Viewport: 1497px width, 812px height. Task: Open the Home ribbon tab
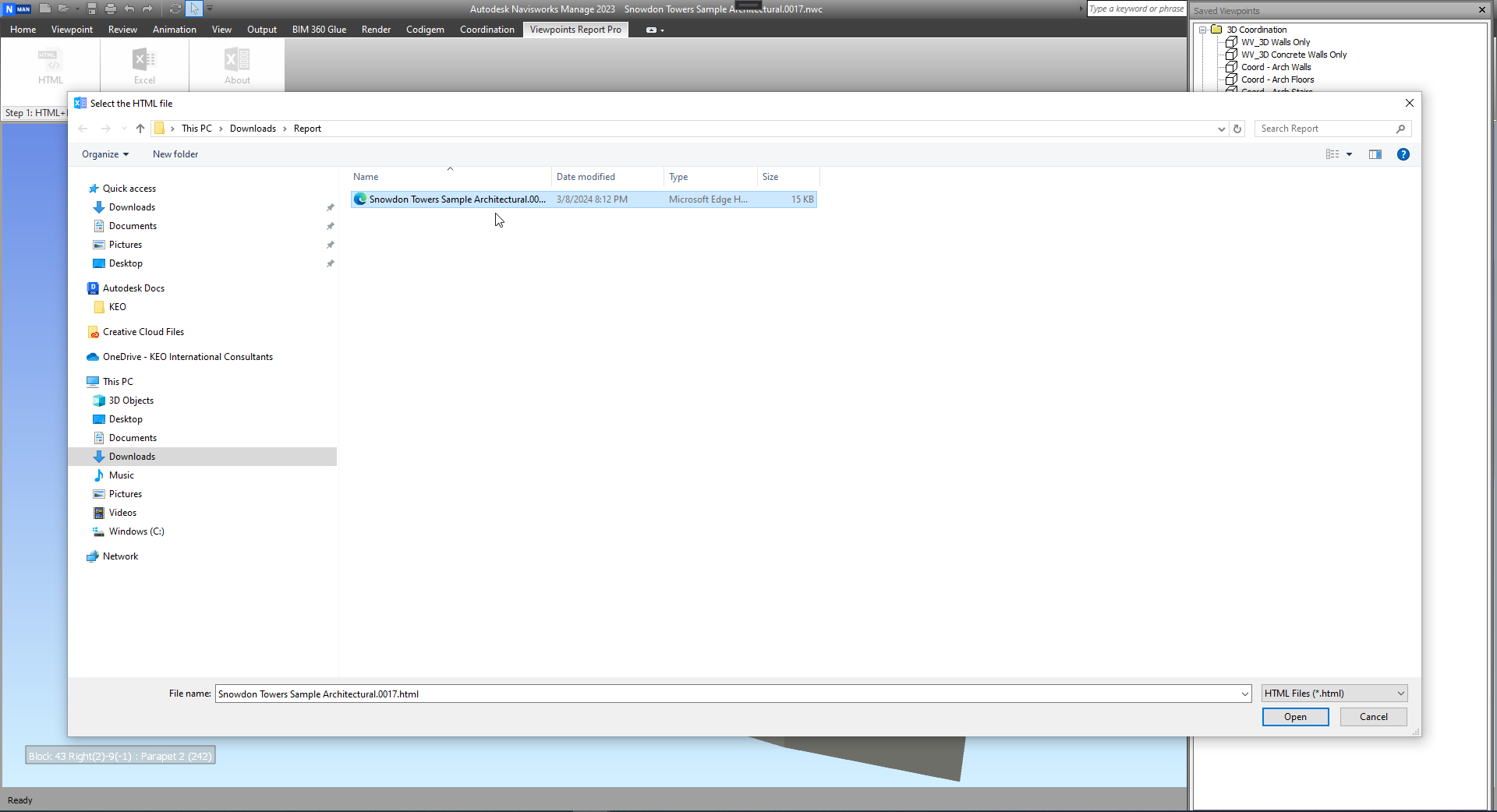pyautogui.click(x=23, y=30)
